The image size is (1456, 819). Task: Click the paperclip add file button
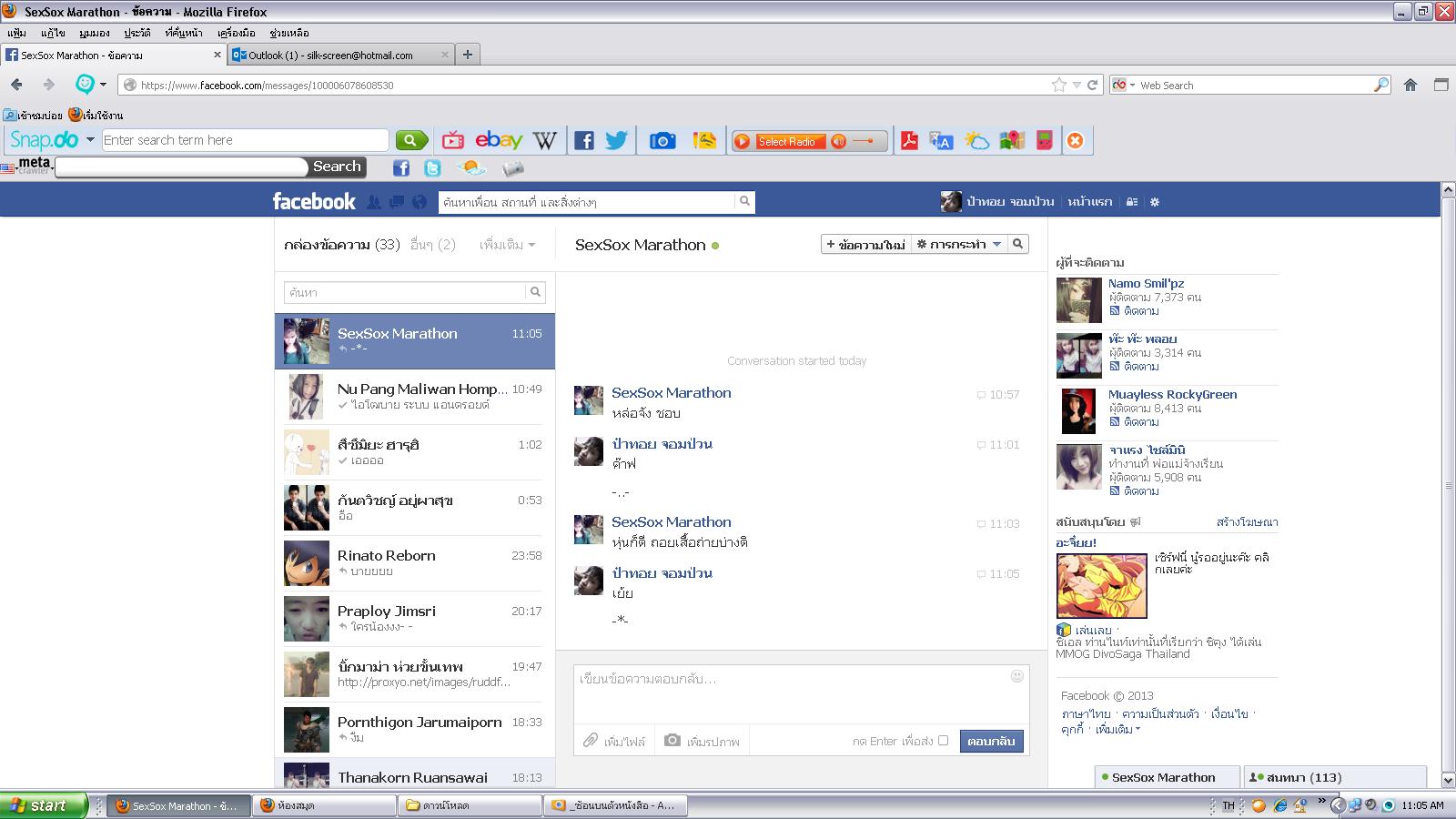tap(614, 741)
